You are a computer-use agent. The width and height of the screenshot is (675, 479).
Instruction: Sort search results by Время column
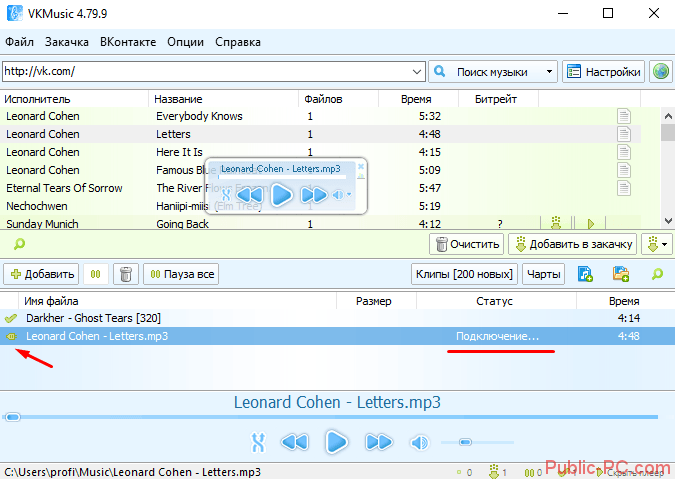418,99
